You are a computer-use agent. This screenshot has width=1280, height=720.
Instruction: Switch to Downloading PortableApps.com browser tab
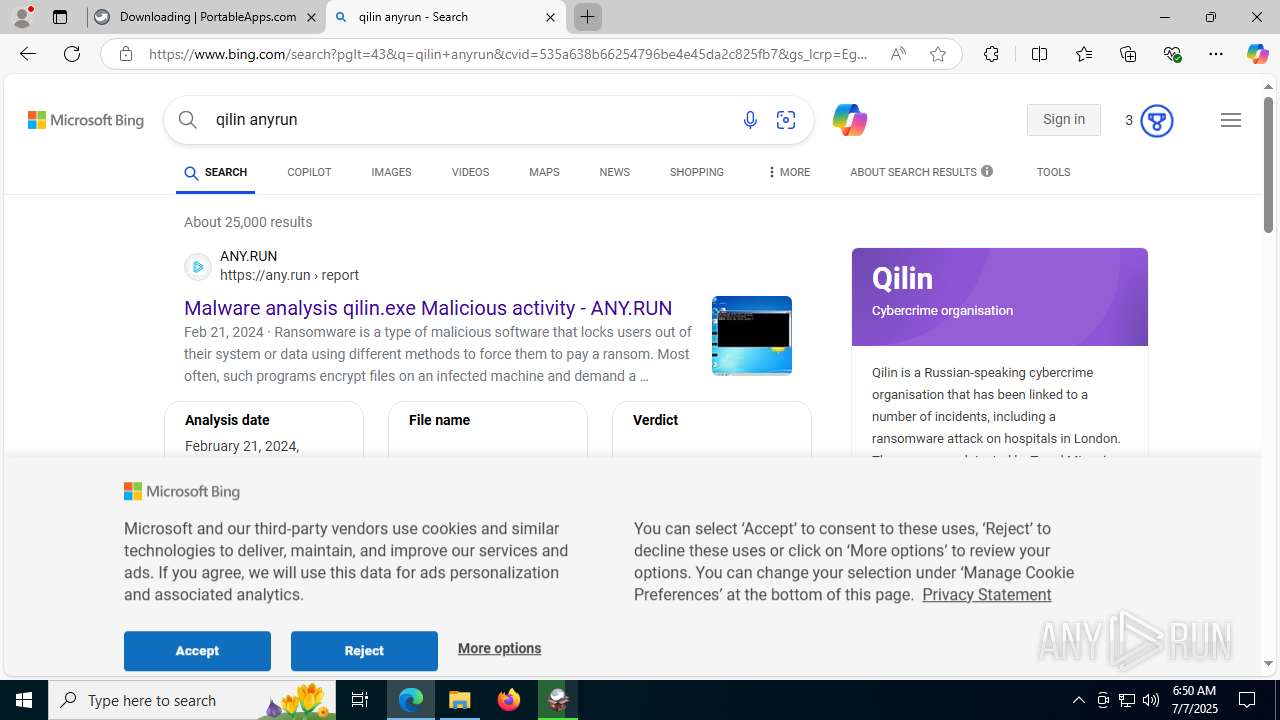pyautogui.click(x=206, y=17)
